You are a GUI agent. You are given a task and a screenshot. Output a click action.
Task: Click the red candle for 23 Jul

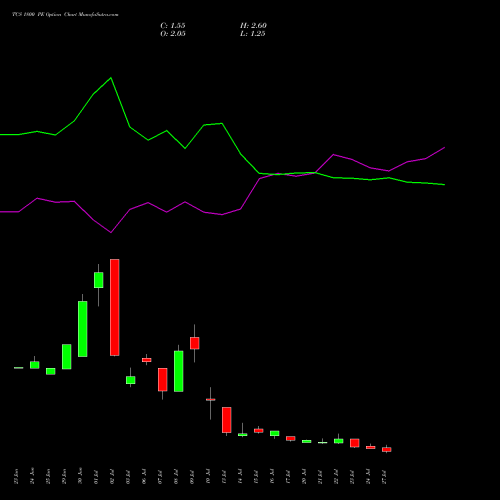click(355, 443)
